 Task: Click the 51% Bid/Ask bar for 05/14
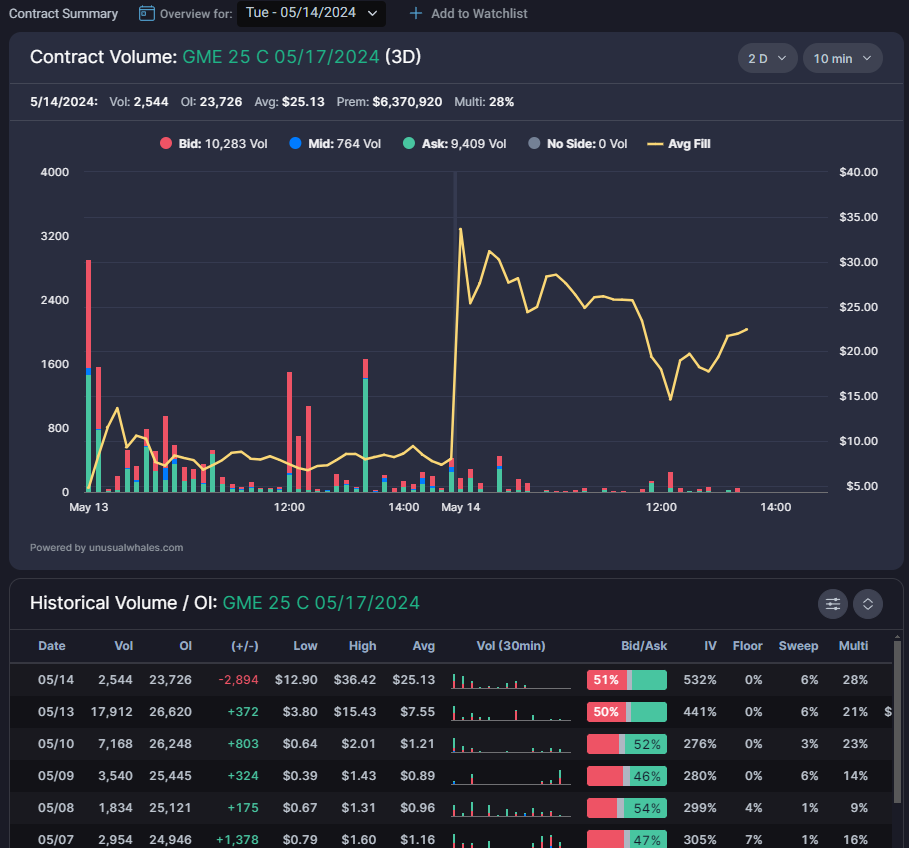[627, 680]
